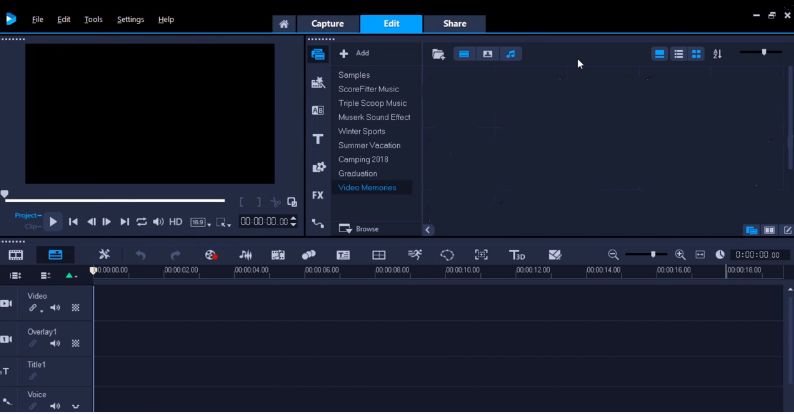Open the Media library panel icon
This screenshot has width=794, height=414.
tap(318, 54)
